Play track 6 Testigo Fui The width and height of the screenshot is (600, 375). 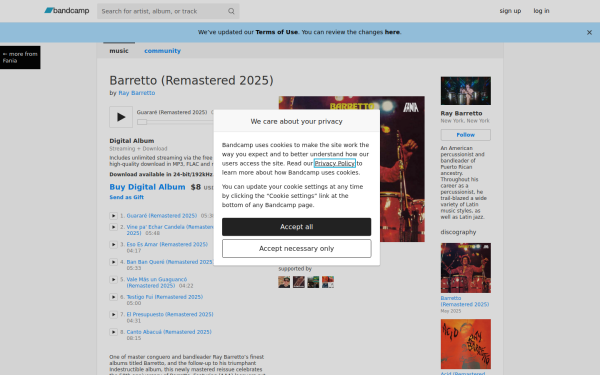pyautogui.click(x=113, y=297)
